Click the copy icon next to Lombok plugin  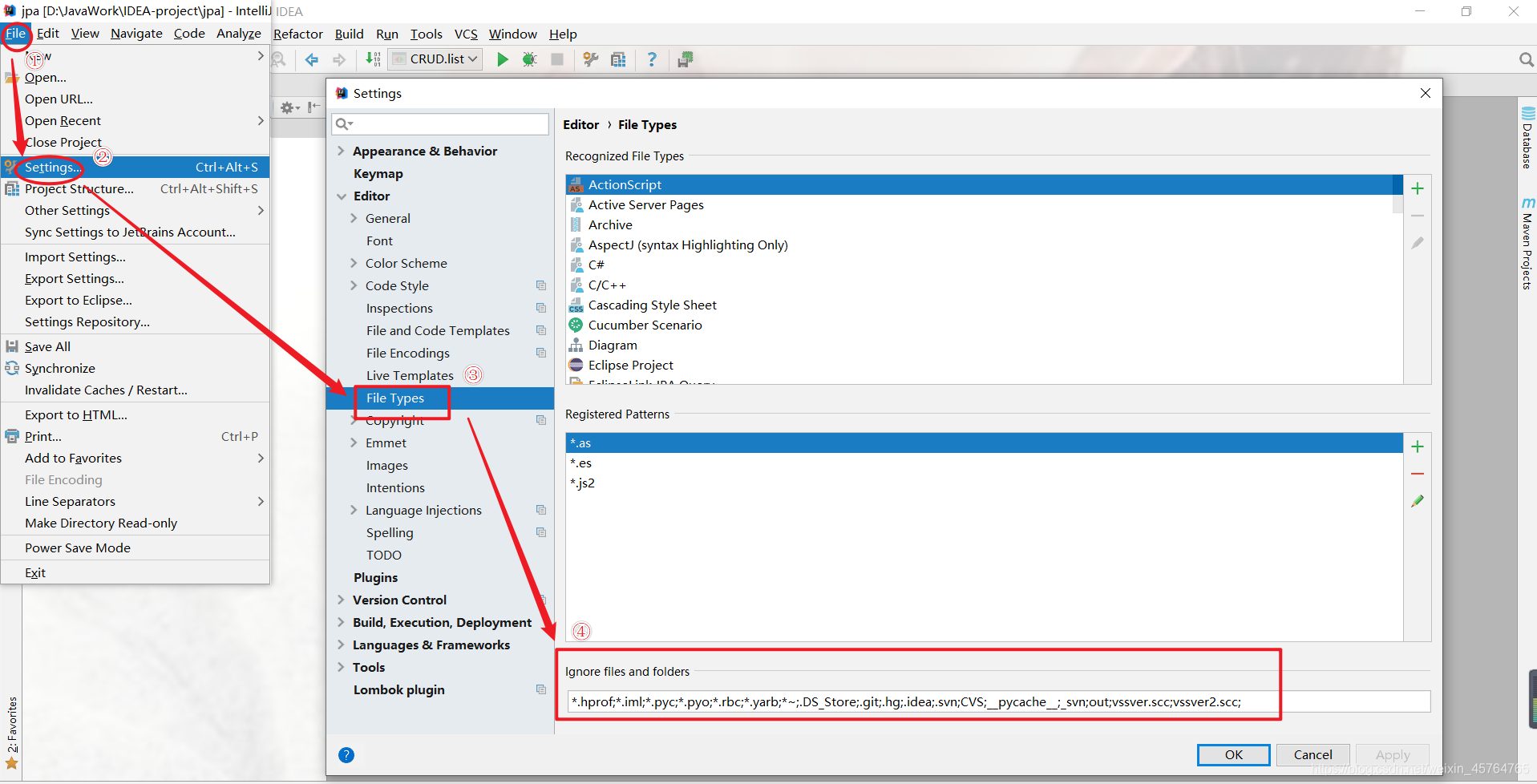point(541,689)
